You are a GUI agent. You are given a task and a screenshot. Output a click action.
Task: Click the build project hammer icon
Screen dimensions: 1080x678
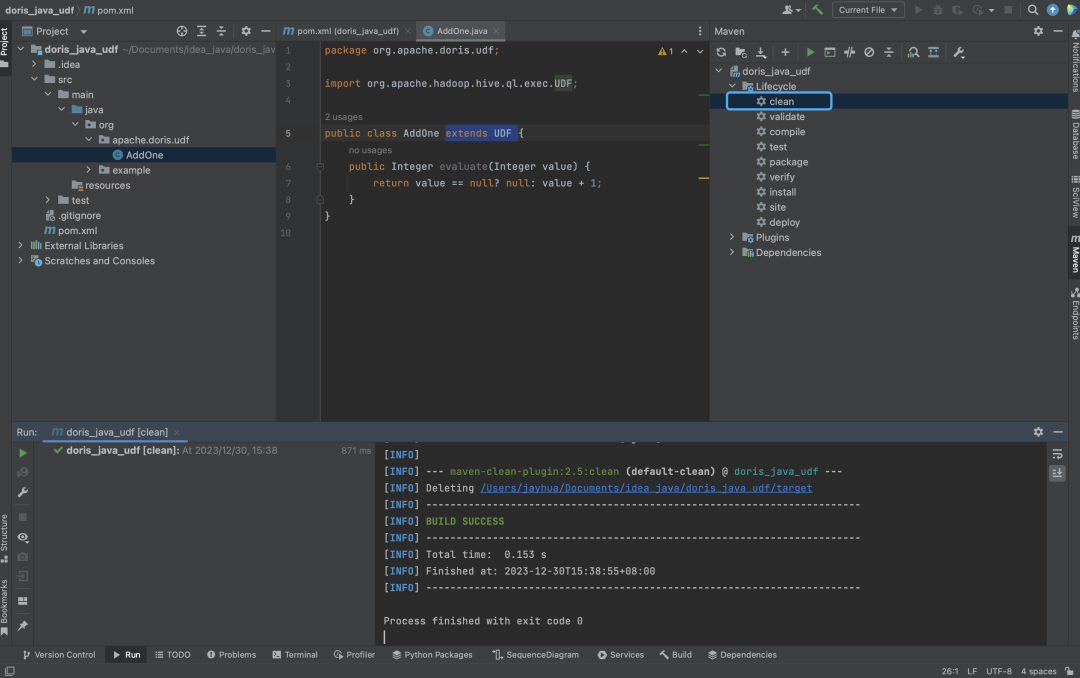[x=817, y=10]
